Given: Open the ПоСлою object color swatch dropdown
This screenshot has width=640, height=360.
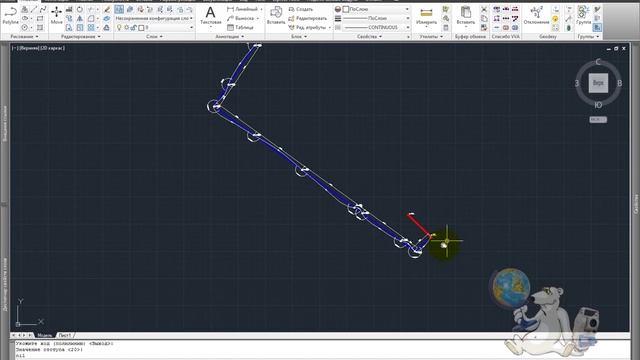Looking at the screenshot, I should (376, 9).
